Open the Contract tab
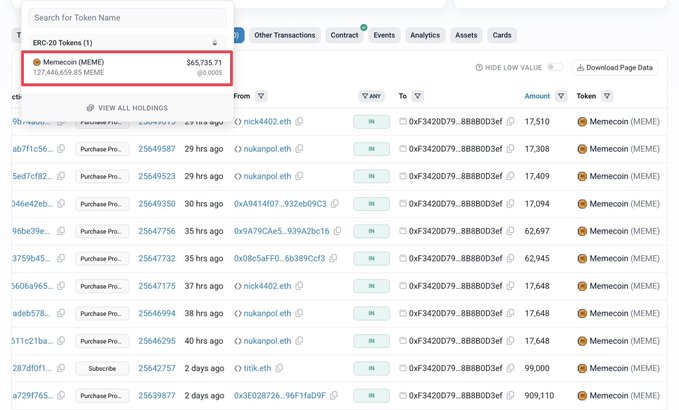This screenshot has width=679, height=410. point(344,35)
